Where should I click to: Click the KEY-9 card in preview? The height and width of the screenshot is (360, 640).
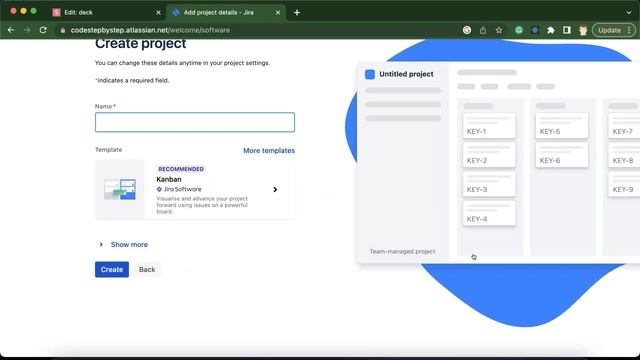point(624,184)
